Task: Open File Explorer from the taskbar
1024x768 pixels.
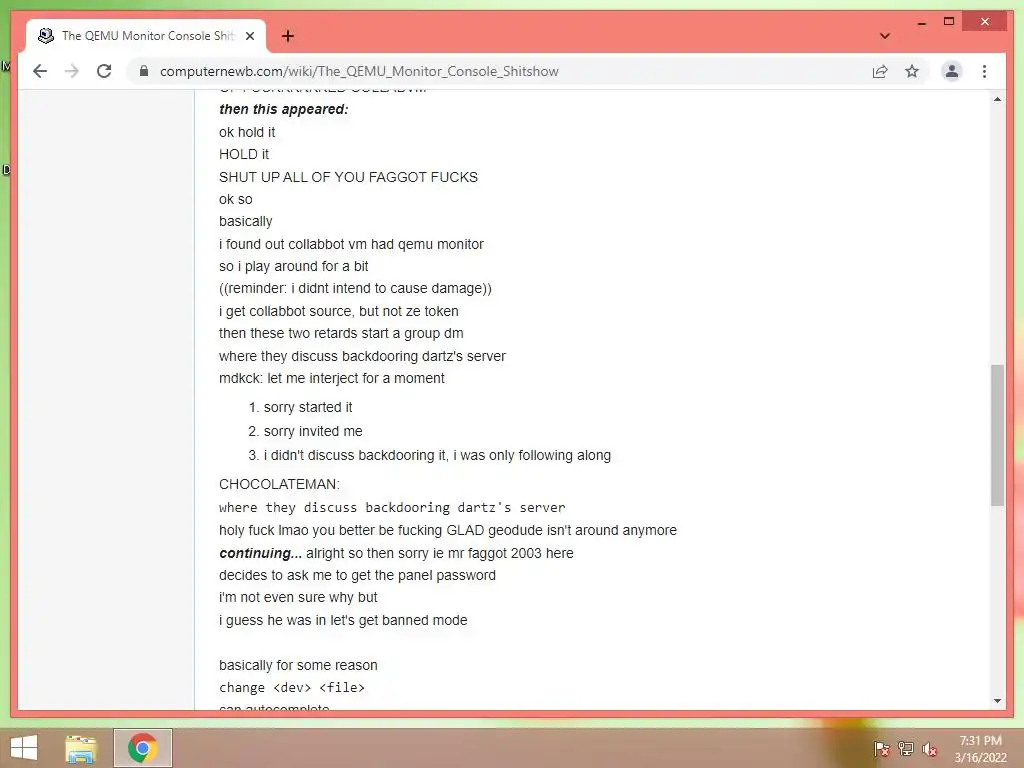Action: point(81,748)
